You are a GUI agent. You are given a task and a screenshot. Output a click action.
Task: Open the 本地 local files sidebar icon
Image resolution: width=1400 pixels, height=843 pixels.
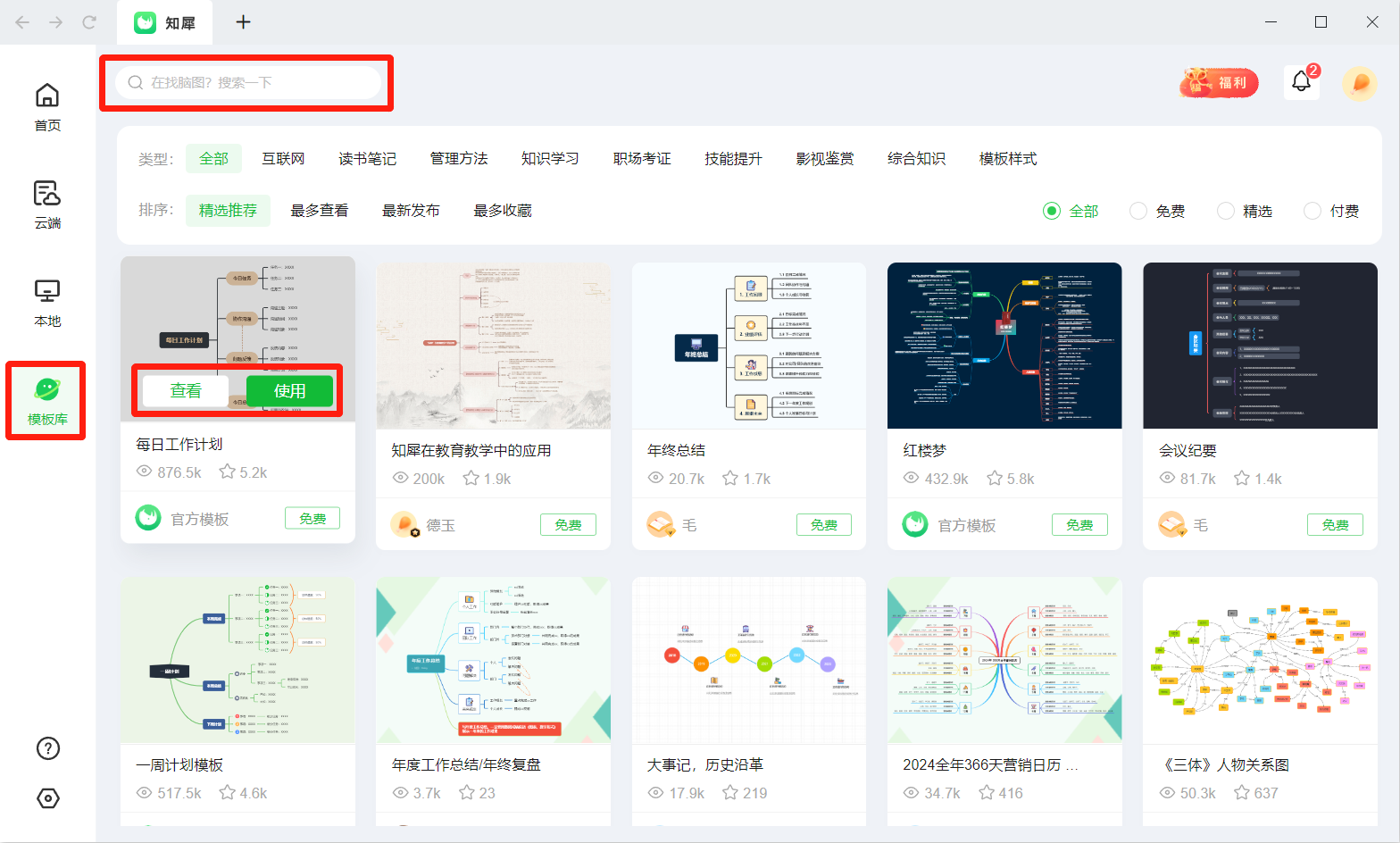pos(47,291)
